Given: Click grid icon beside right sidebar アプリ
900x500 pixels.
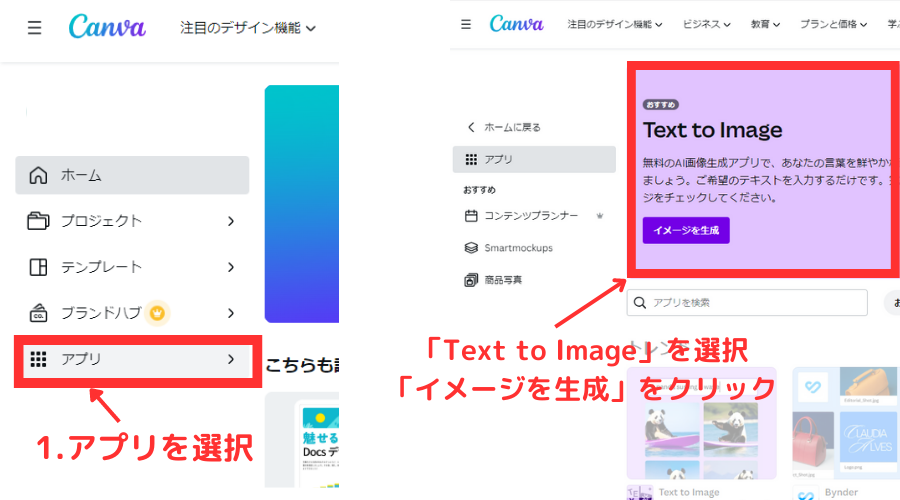Looking at the screenshot, I should pyautogui.click(x=471, y=160).
